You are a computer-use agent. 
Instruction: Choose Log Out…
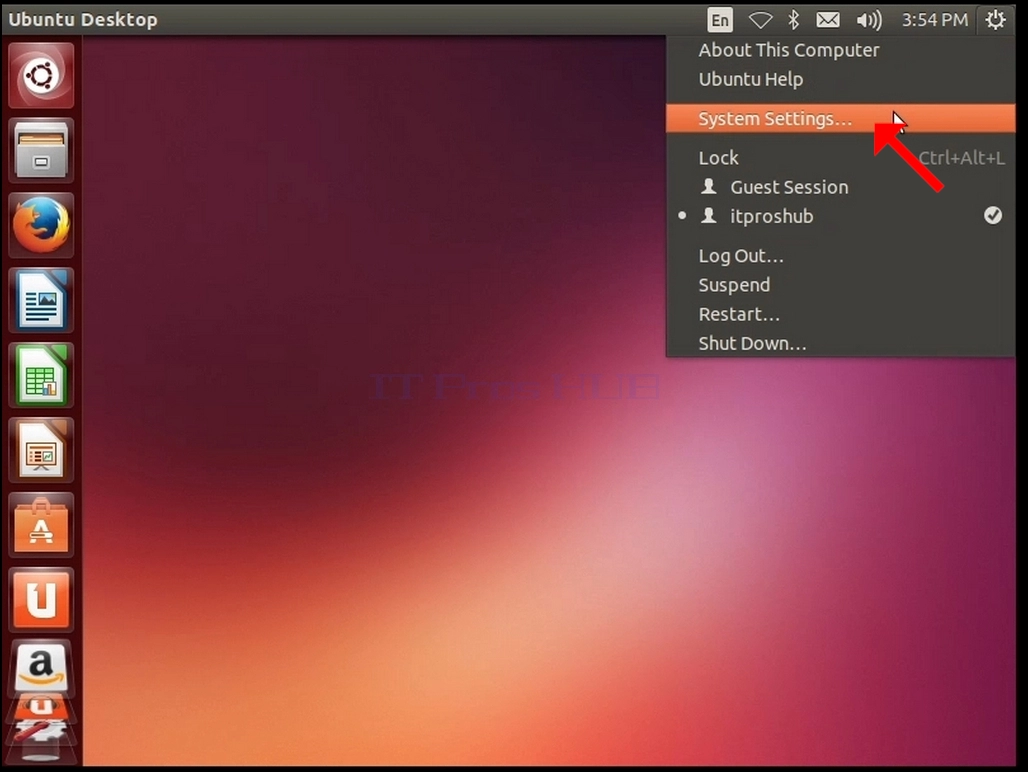tap(840, 256)
